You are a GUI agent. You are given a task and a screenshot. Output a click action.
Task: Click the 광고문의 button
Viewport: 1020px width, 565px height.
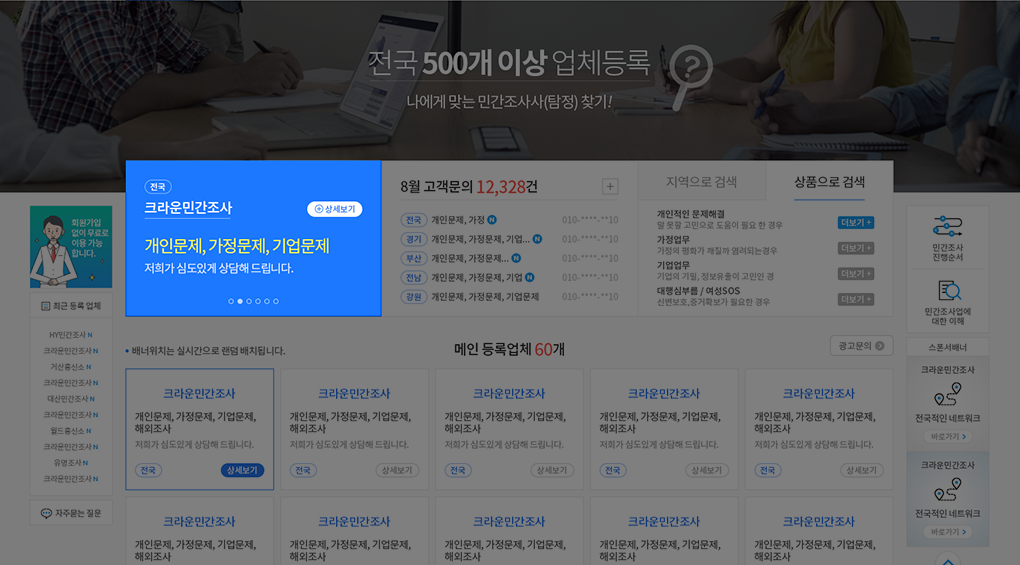[861, 346]
